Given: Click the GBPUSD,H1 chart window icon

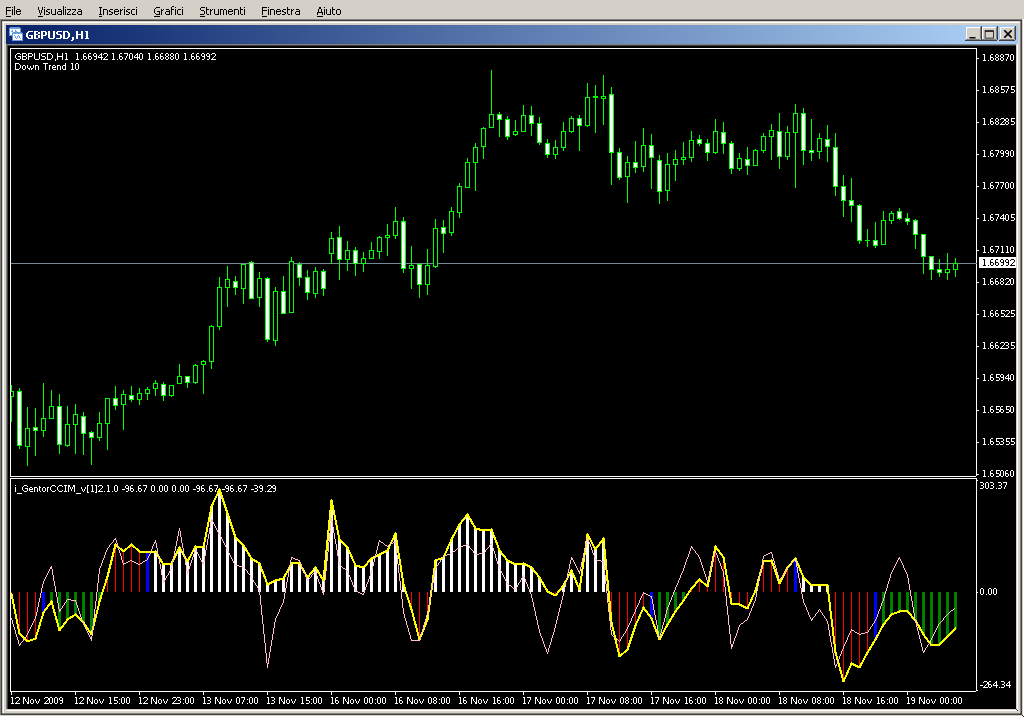Looking at the screenshot, I should [16, 34].
